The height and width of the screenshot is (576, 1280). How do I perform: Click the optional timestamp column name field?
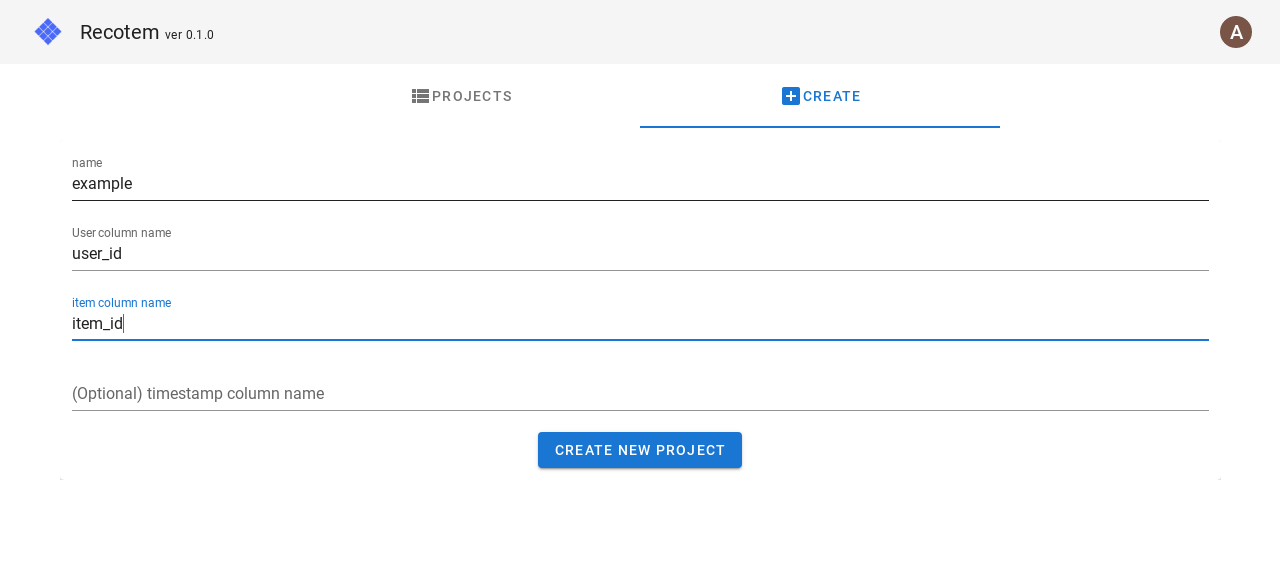click(400, 393)
